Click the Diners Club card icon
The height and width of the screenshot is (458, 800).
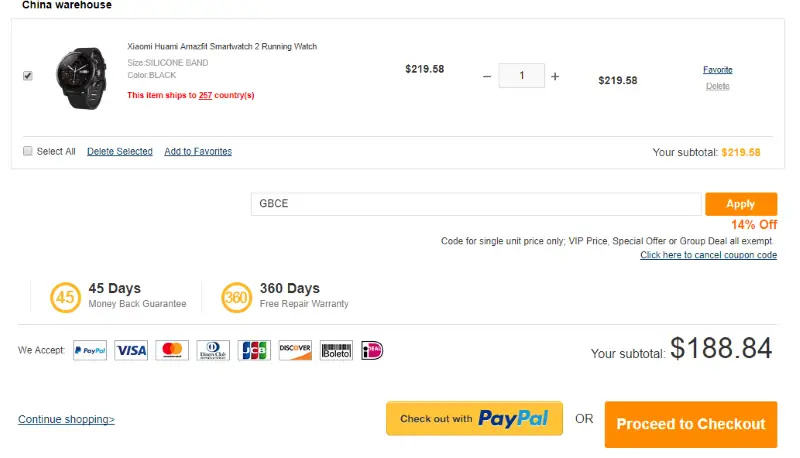point(213,350)
